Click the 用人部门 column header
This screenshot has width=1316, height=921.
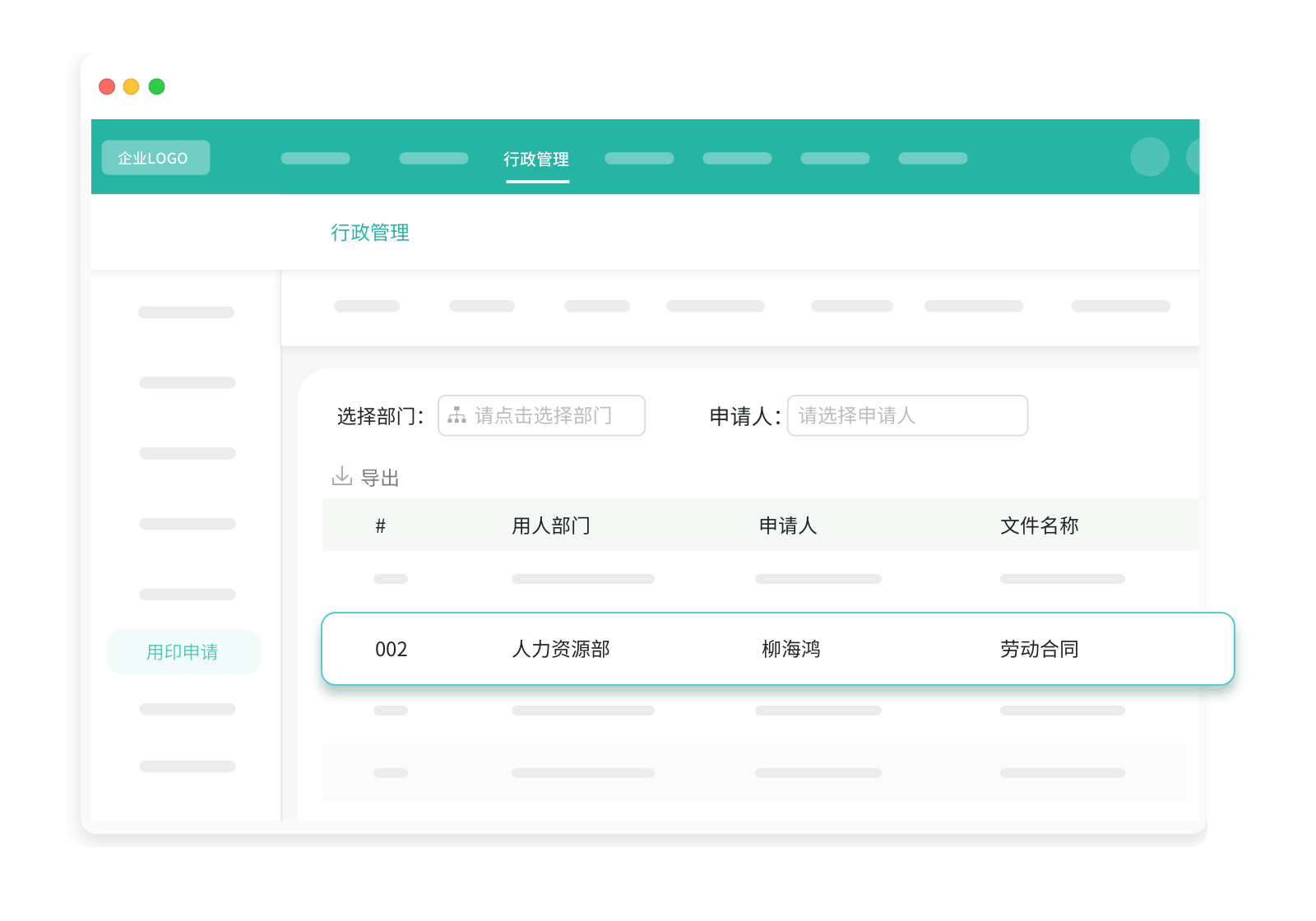pyautogui.click(x=551, y=526)
